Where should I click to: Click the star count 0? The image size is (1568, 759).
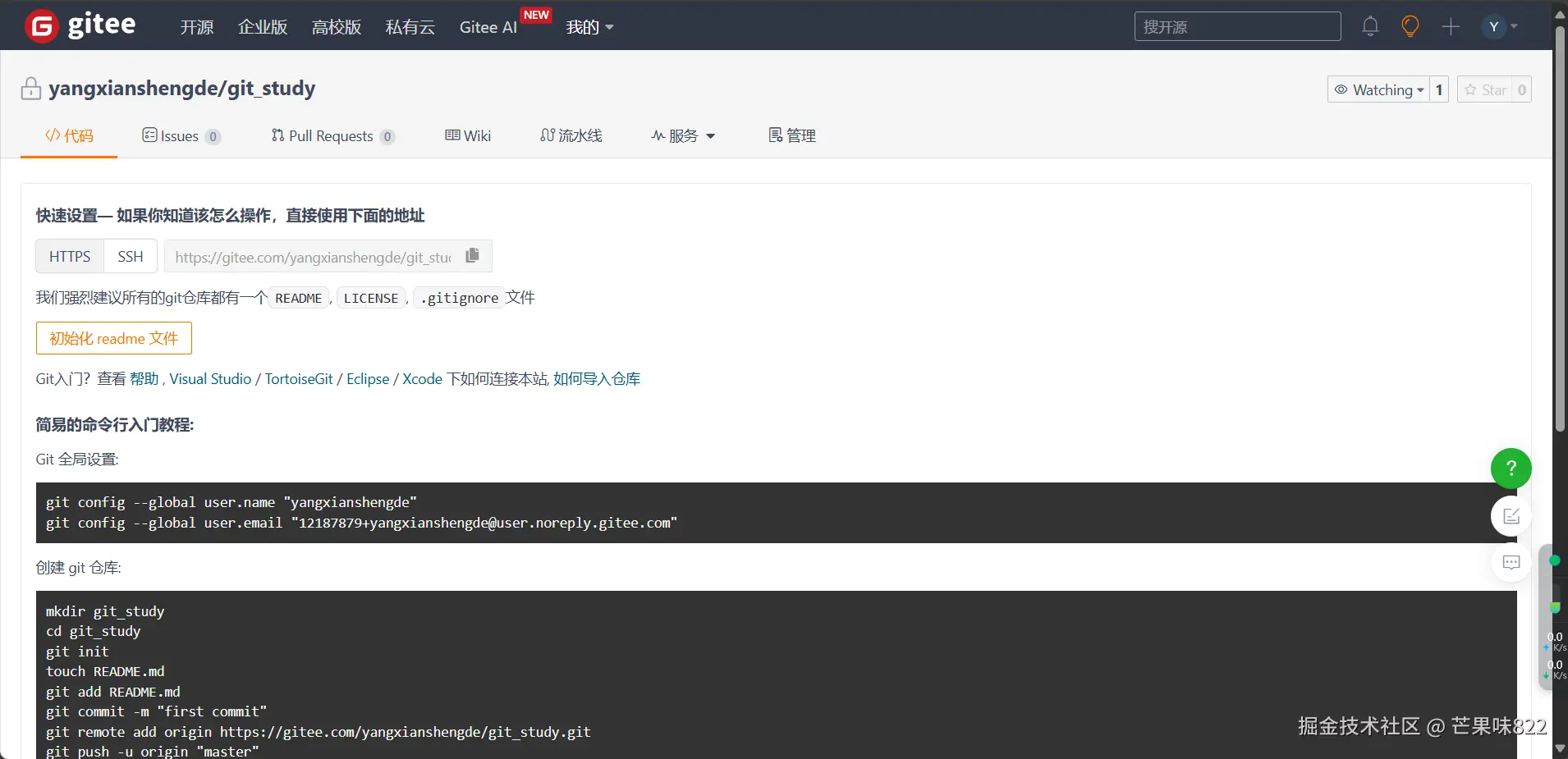tap(1522, 89)
